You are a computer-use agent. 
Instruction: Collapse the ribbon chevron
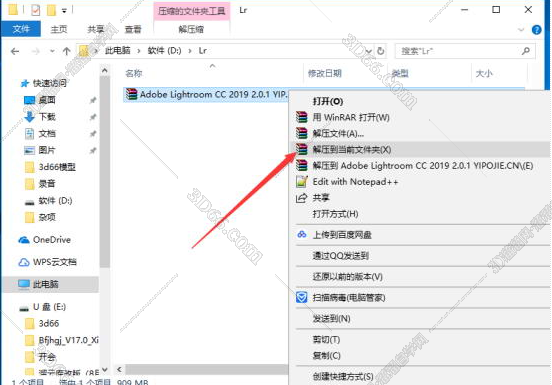(x=521, y=30)
